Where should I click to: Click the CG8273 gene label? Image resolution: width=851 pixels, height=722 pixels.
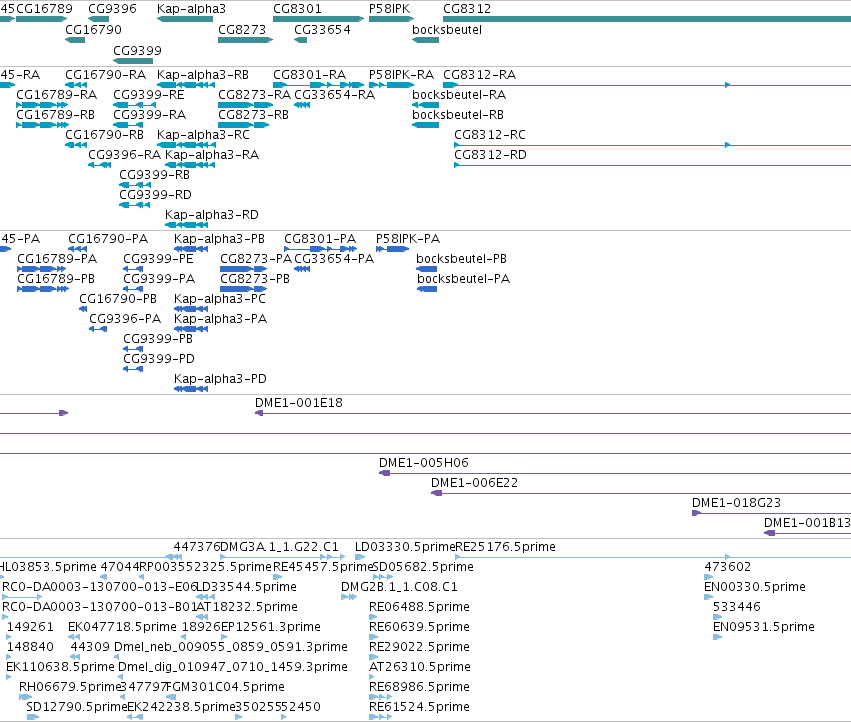click(x=242, y=29)
